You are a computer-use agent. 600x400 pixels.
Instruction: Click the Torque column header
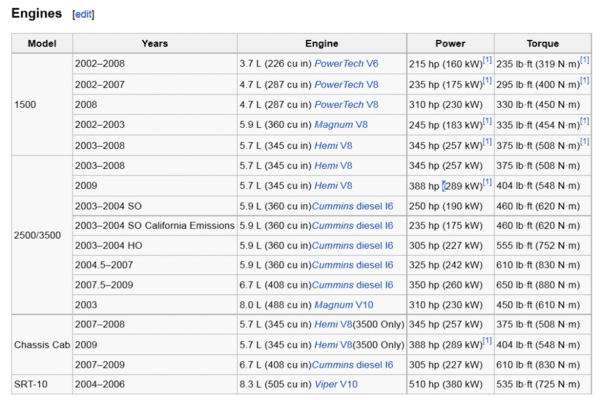click(543, 43)
